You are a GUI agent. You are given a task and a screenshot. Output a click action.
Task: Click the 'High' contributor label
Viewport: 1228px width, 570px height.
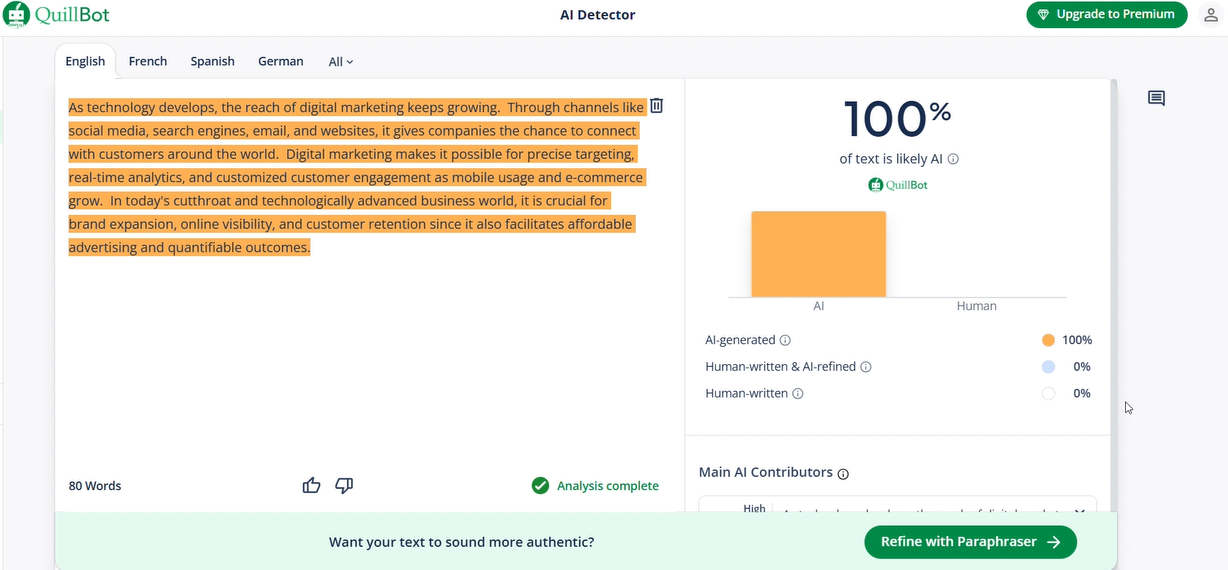[754, 509]
